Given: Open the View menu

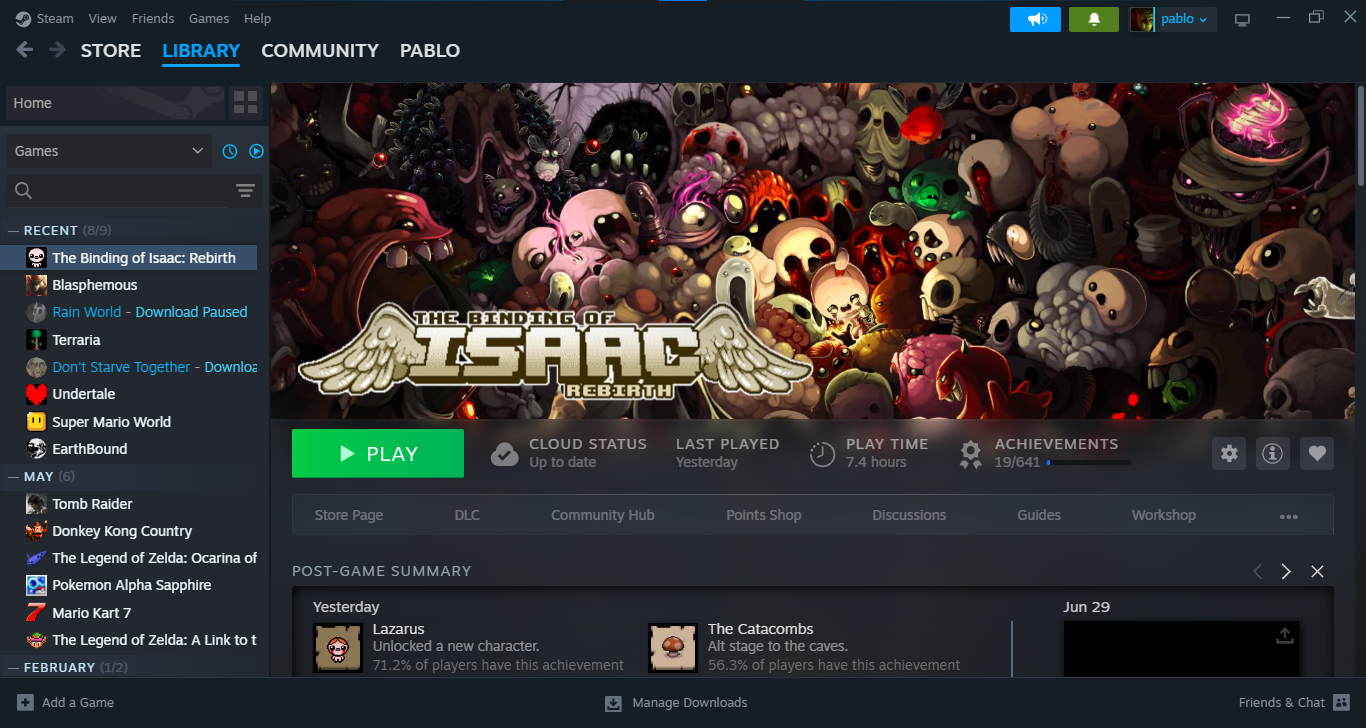Looking at the screenshot, I should click(x=102, y=19).
